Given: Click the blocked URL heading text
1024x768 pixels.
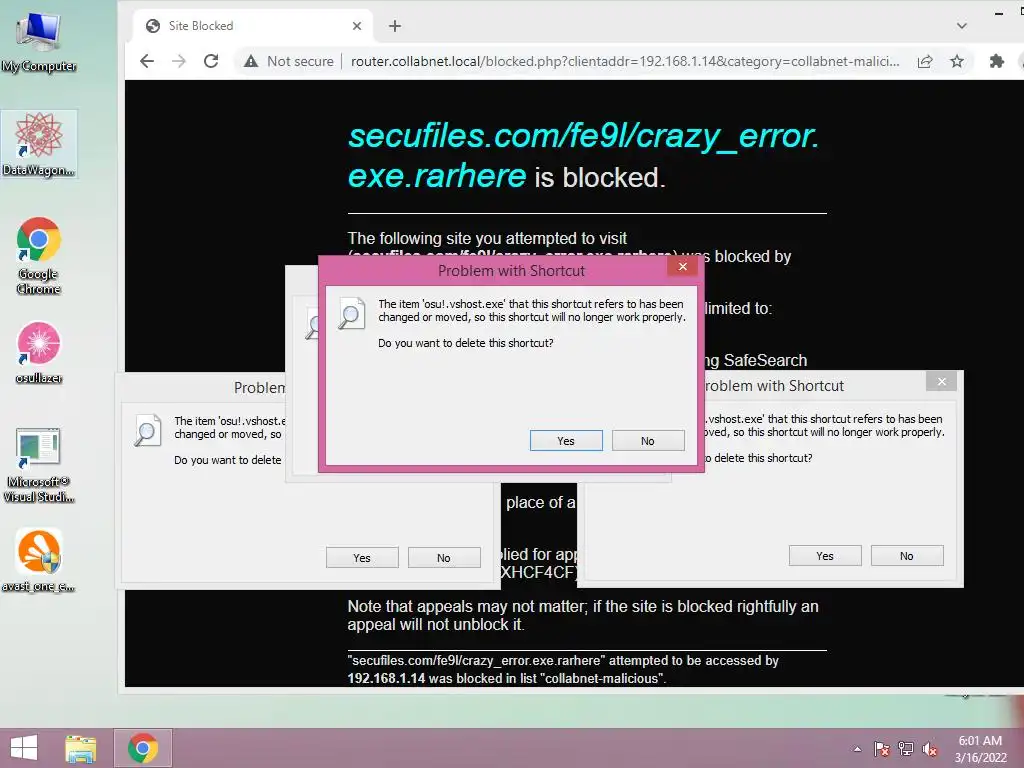Looking at the screenshot, I should tap(583, 155).
